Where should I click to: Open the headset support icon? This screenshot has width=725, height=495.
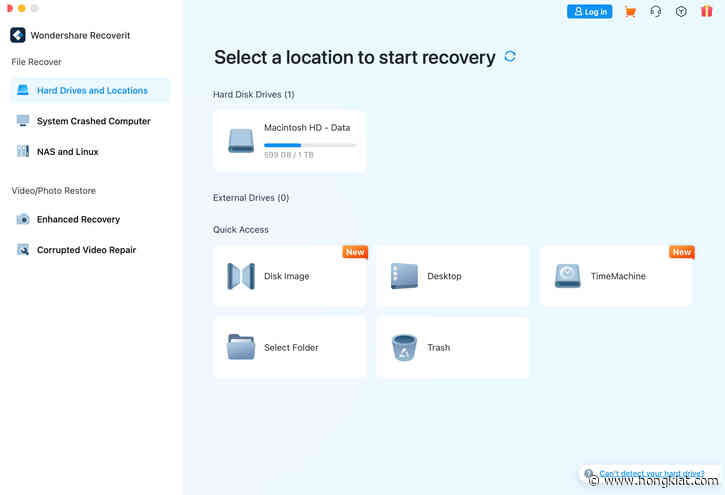coord(656,12)
